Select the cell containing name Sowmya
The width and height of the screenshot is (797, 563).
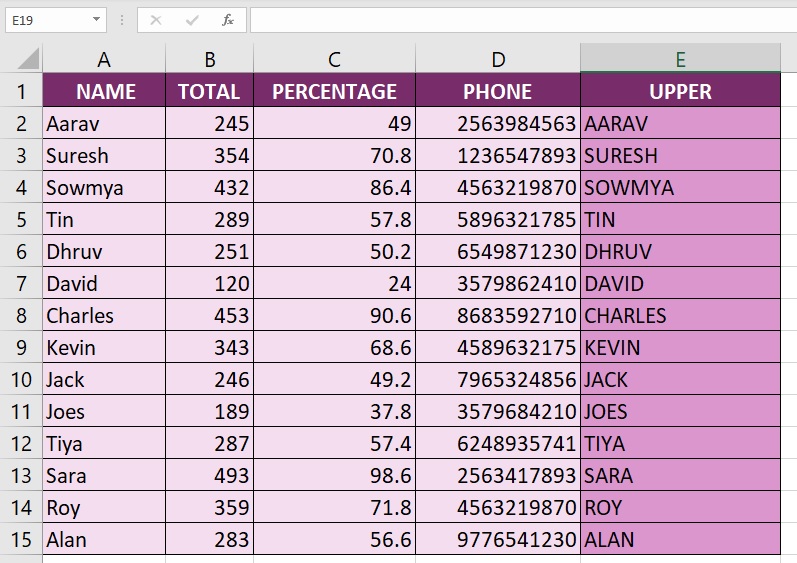pyautogui.click(x=104, y=188)
